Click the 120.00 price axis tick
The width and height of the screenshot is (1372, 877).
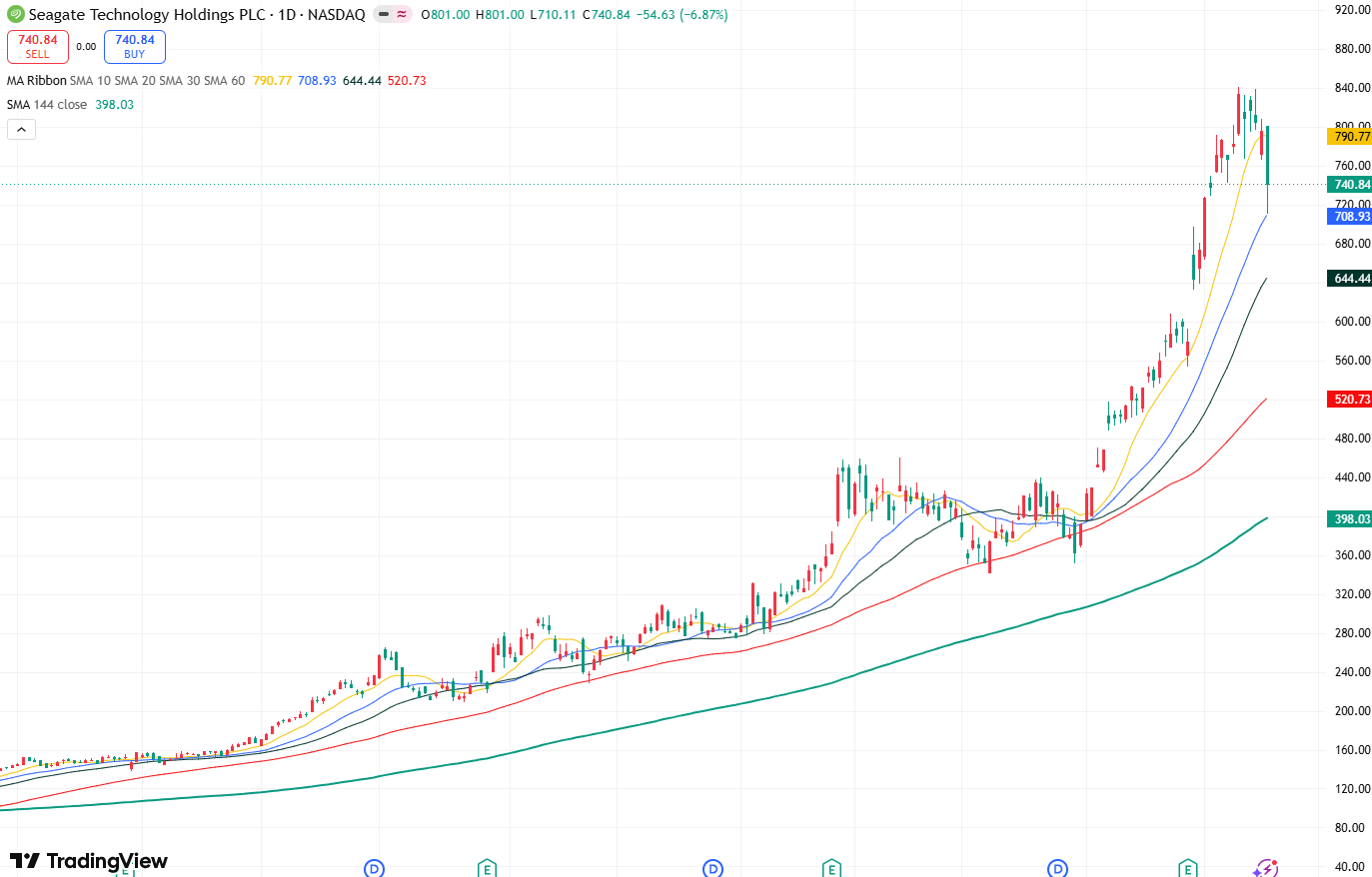(x=1352, y=789)
